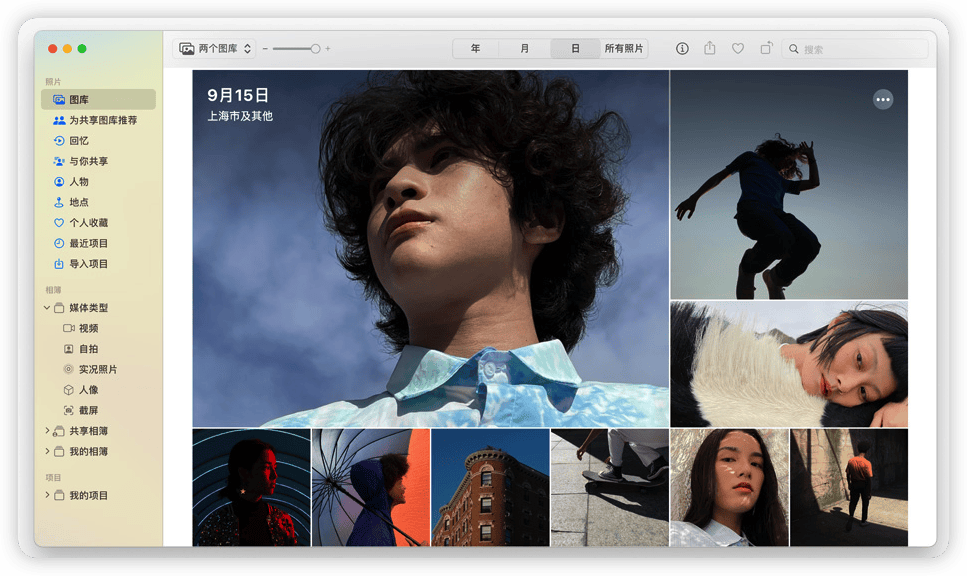Open the three-dots more options button

click(883, 99)
